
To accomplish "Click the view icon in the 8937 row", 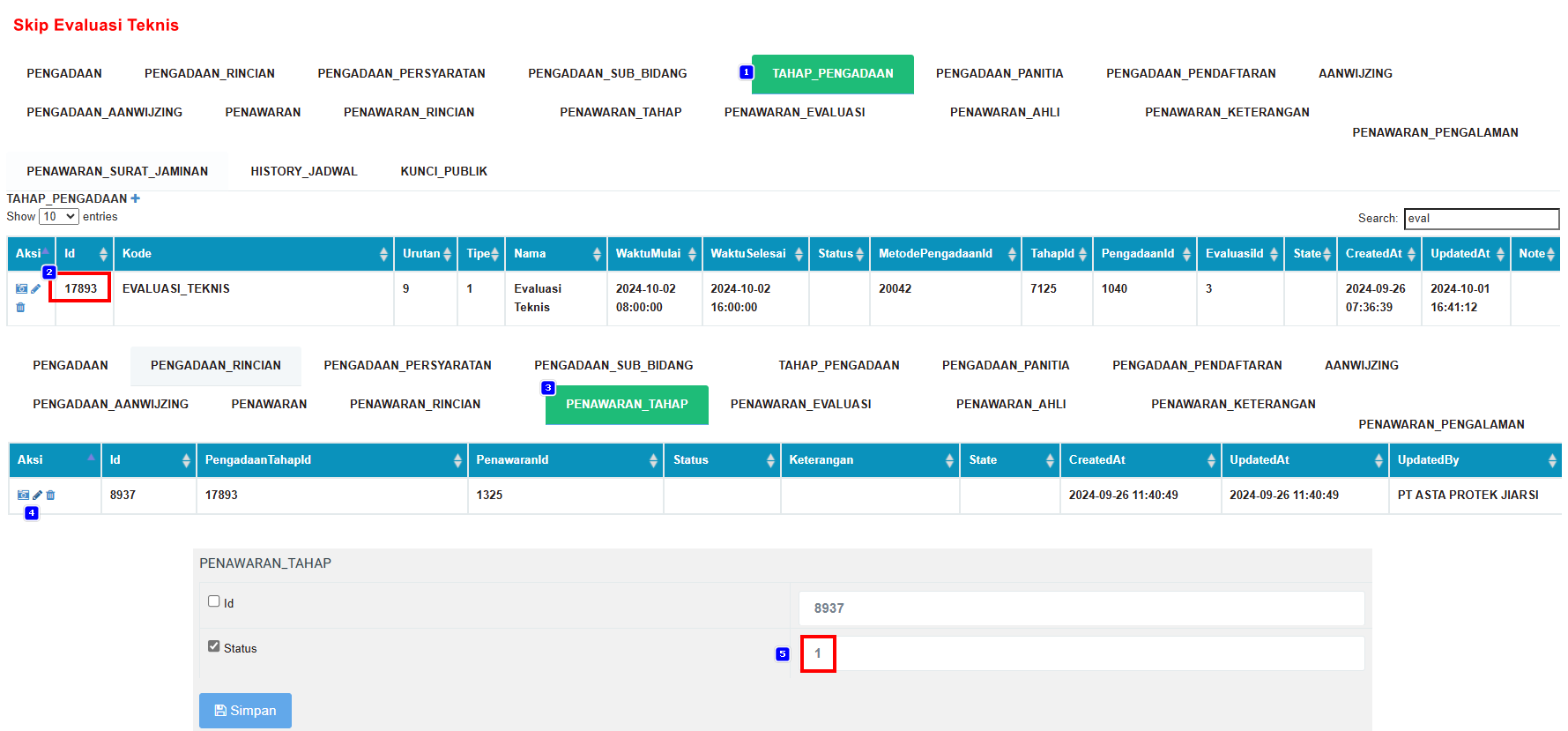I will [x=23, y=495].
